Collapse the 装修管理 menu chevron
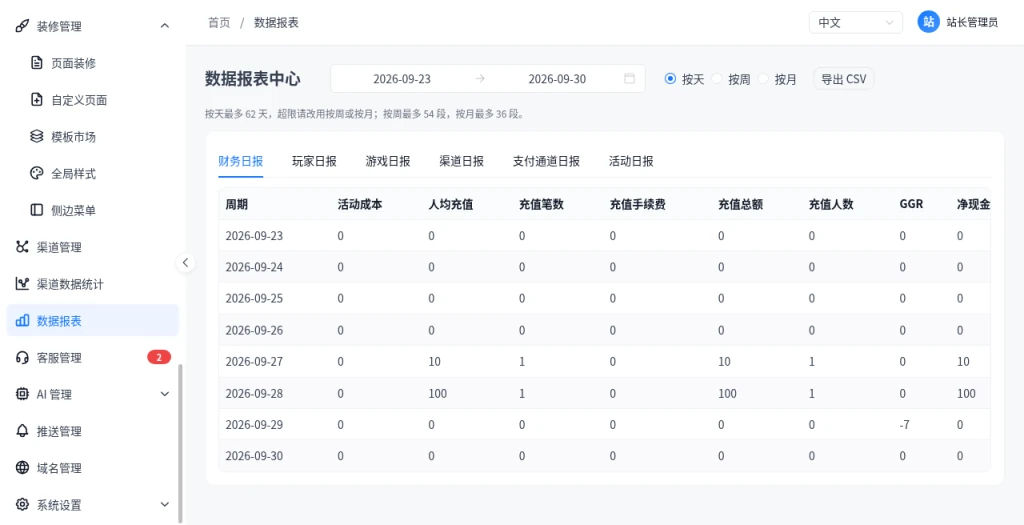Viewport: 1024px width, 525px height. 165,26
